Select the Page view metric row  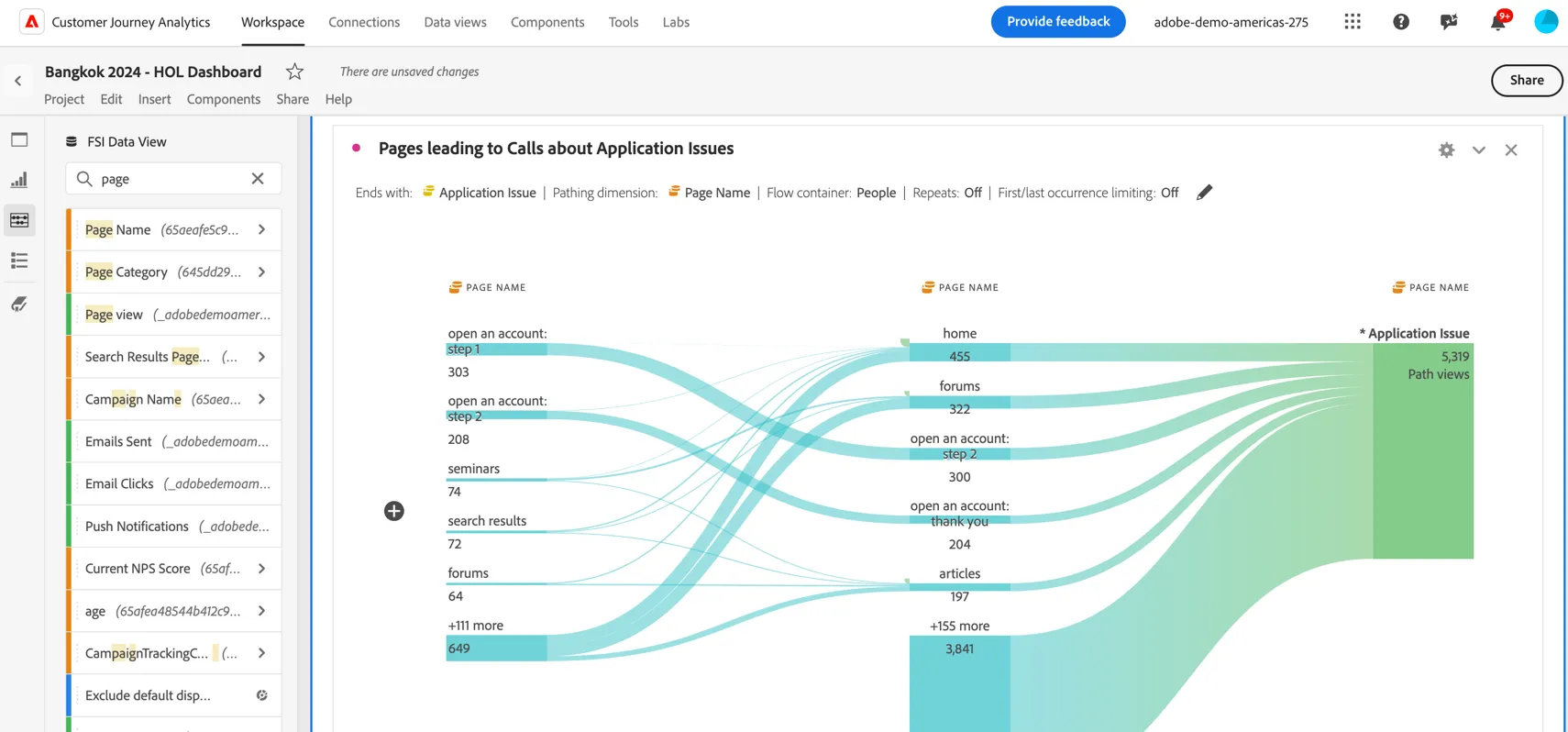point(174,315)
